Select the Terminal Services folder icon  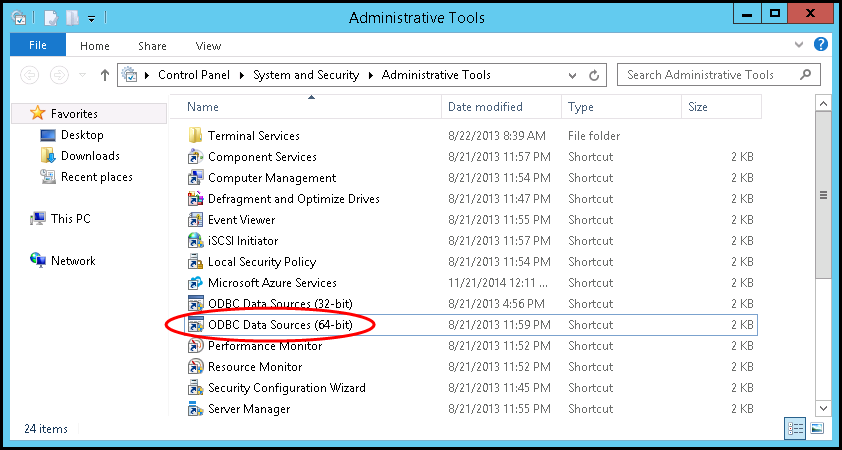coord(195,135)
